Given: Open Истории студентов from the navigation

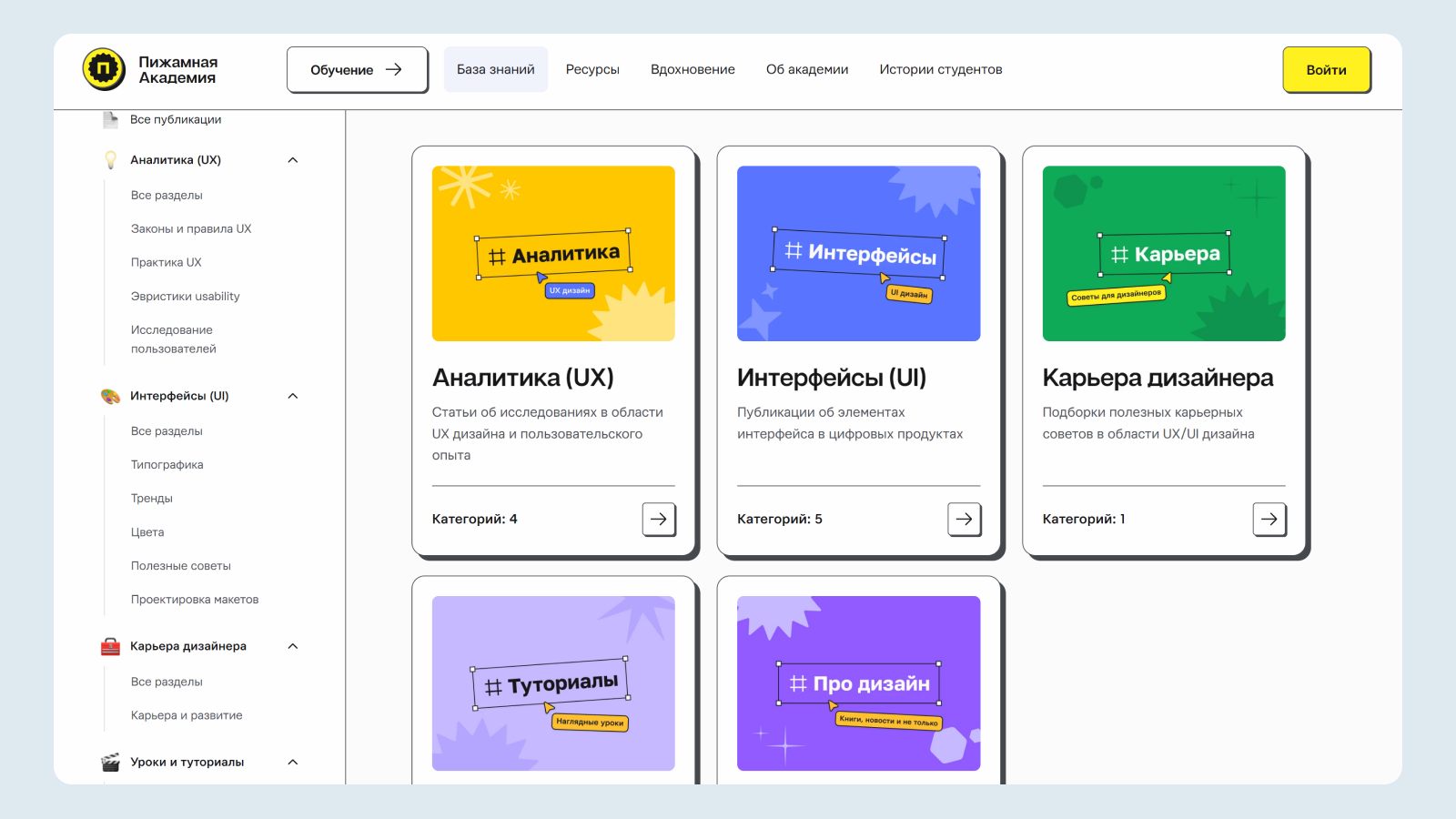Looking at the screenshot, I should coord(939,69).
